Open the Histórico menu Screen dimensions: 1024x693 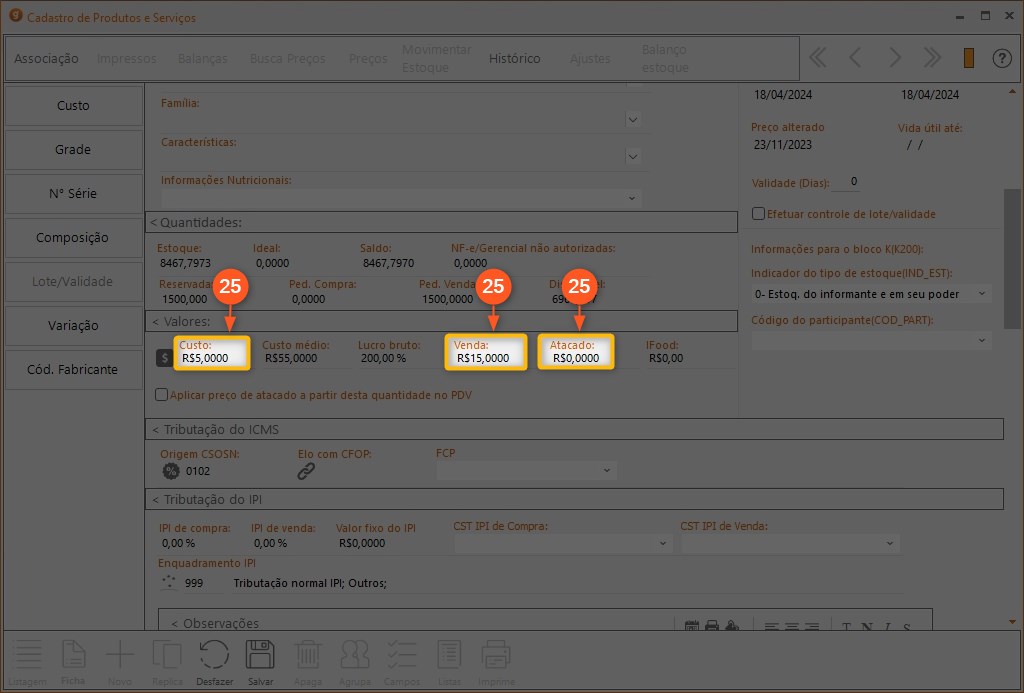pos(514,59)
